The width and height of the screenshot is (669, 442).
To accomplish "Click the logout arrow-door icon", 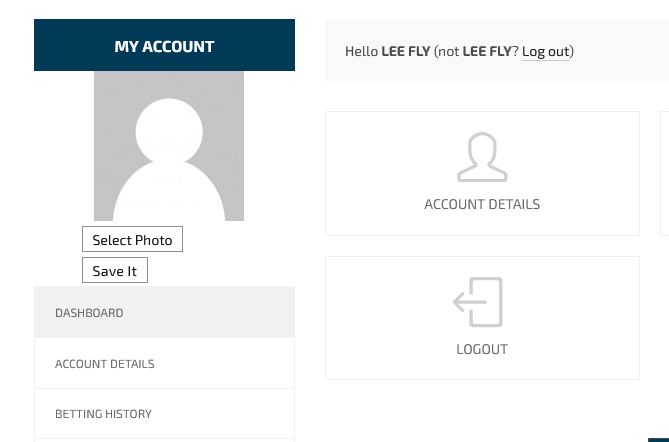I will [x=478, y=302].
